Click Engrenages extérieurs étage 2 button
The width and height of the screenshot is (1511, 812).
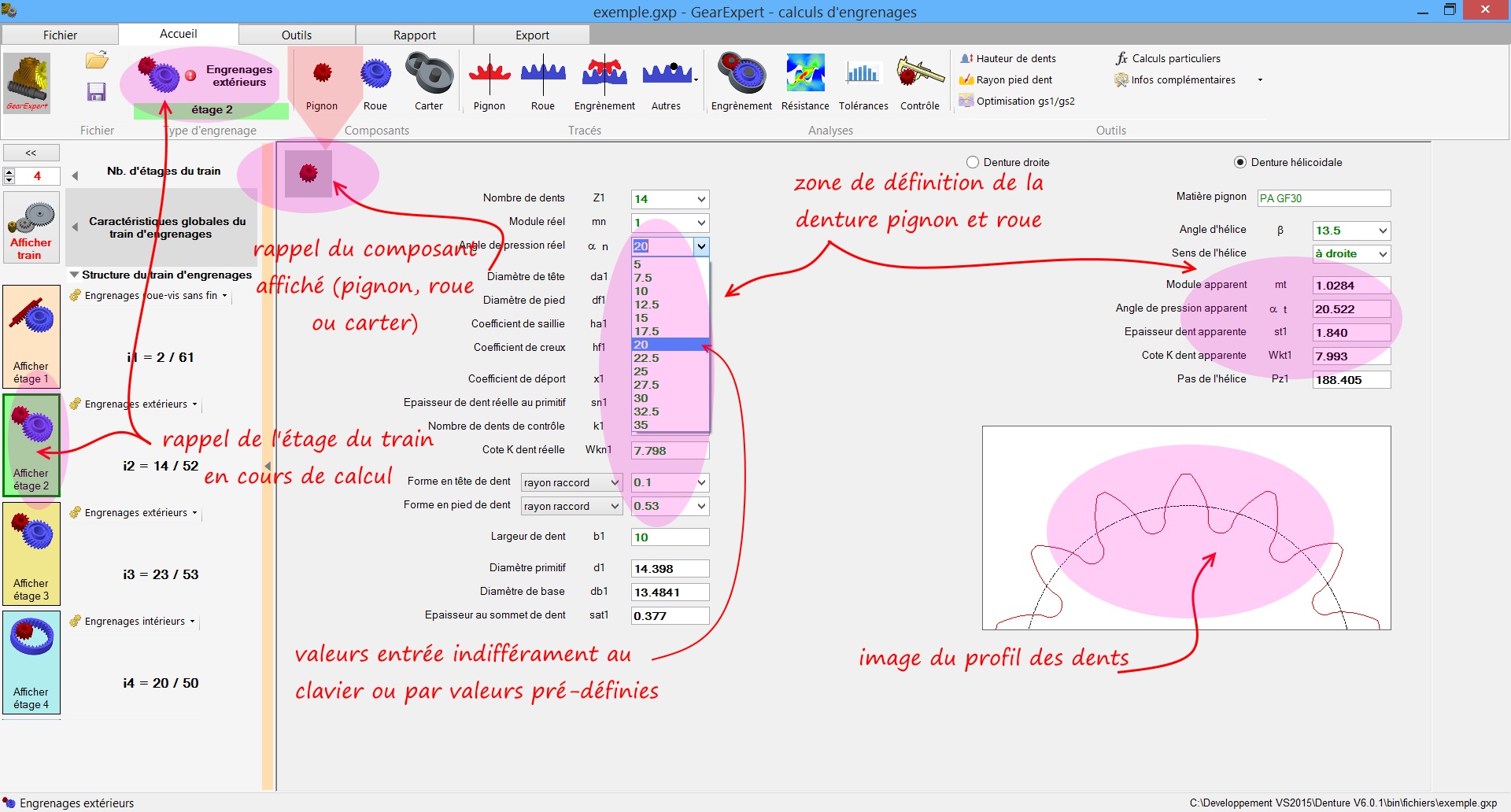pos(206,84)
